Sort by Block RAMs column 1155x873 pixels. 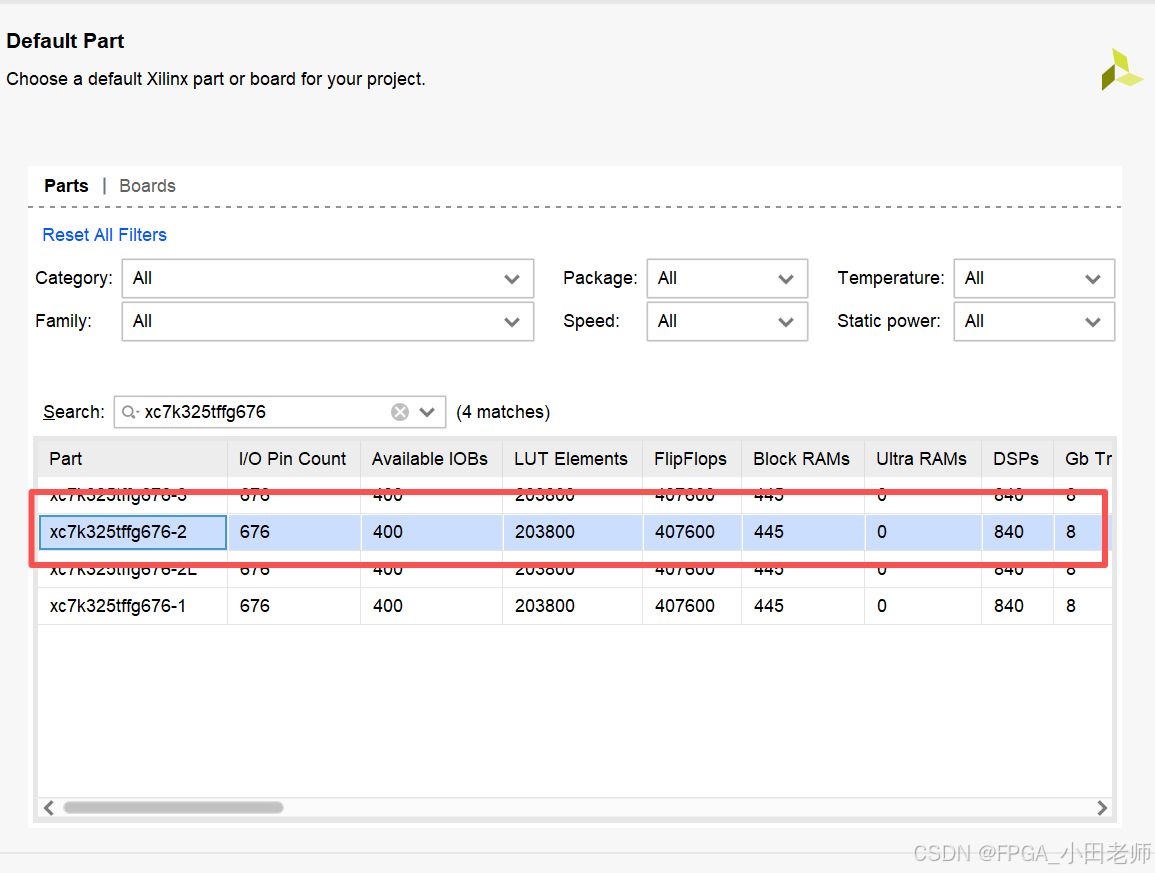point(803,459)
